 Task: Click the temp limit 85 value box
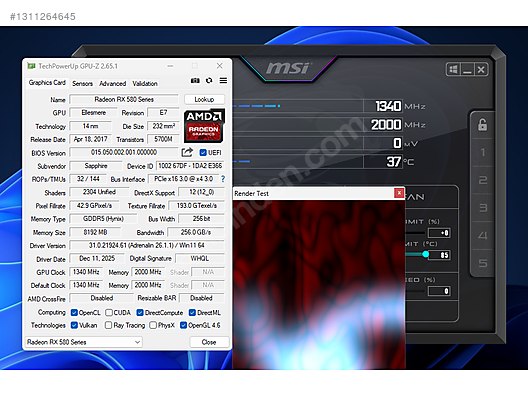coord(439,255)
